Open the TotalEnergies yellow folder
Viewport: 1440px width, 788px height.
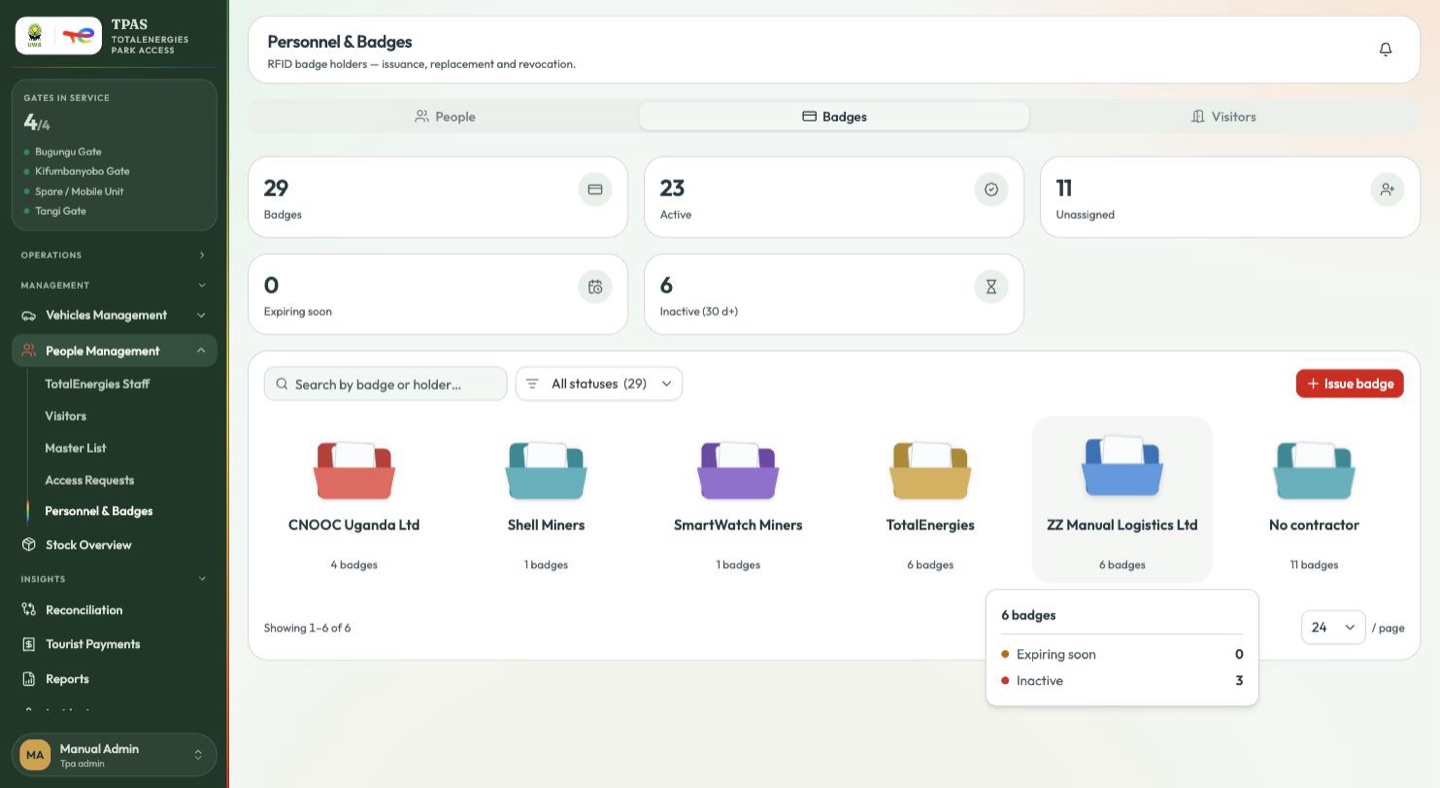point(930,470)
